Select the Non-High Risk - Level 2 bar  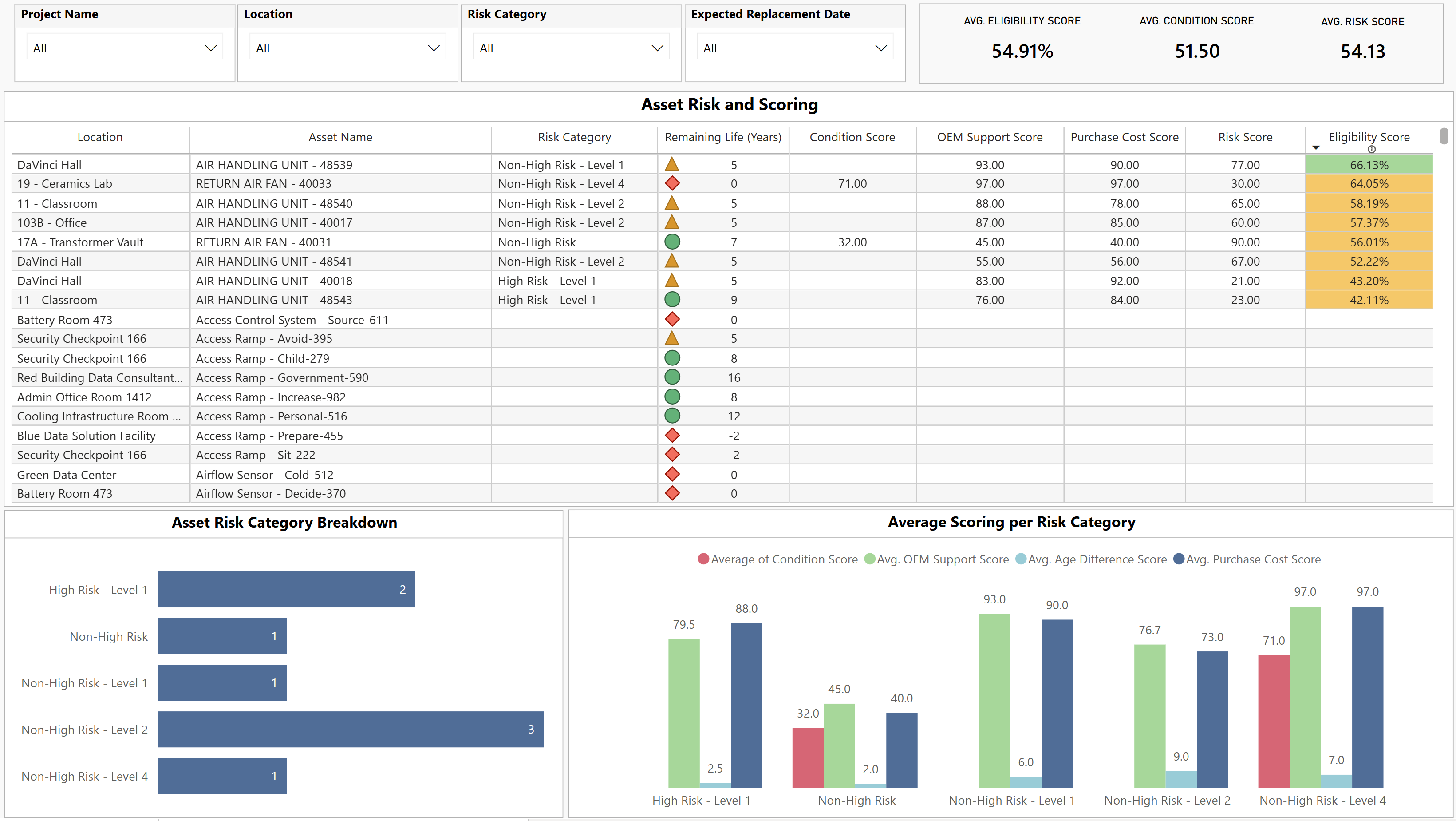[x=351, y=730]
